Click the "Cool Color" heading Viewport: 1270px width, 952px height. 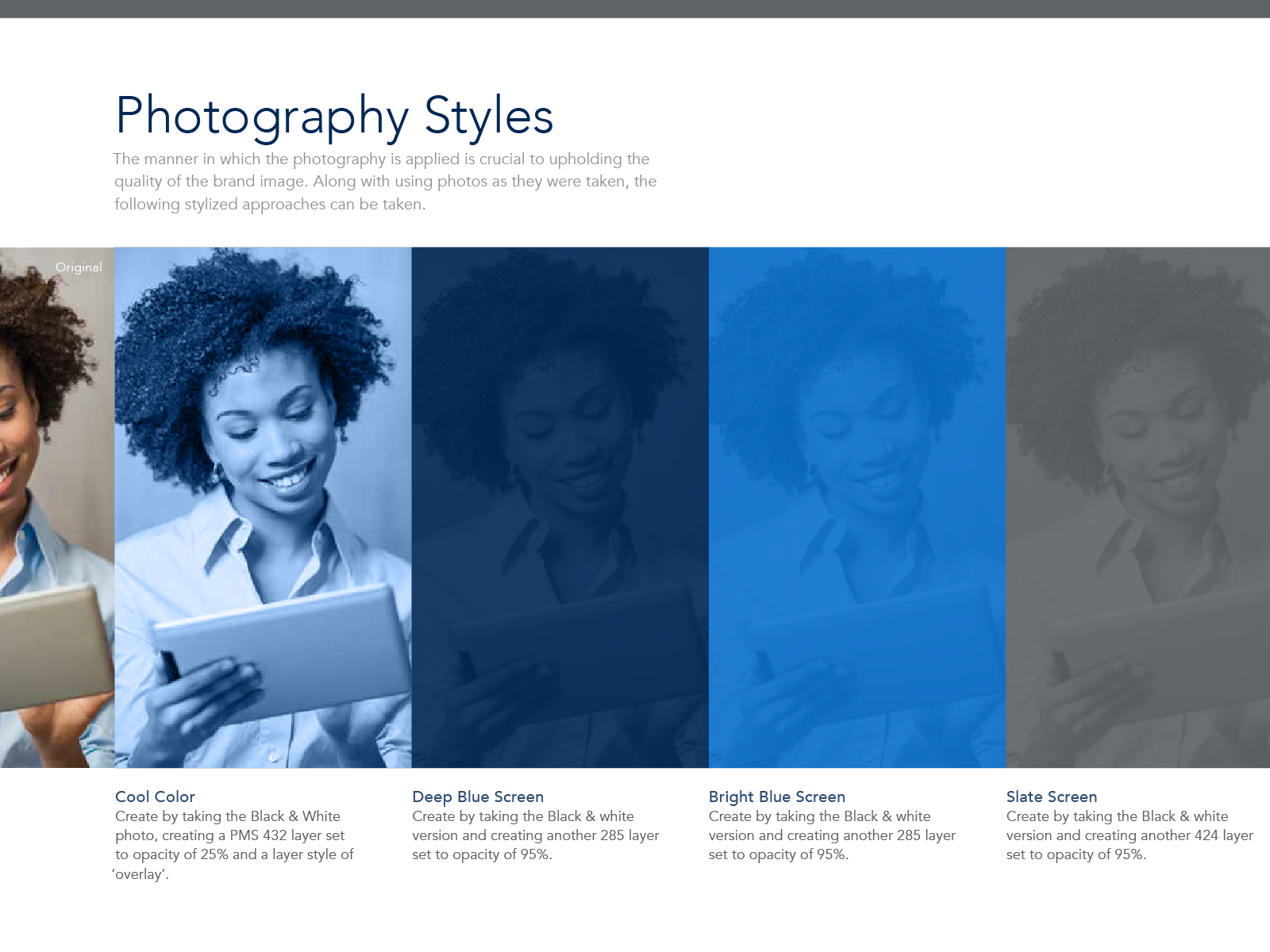click(155, 797)
